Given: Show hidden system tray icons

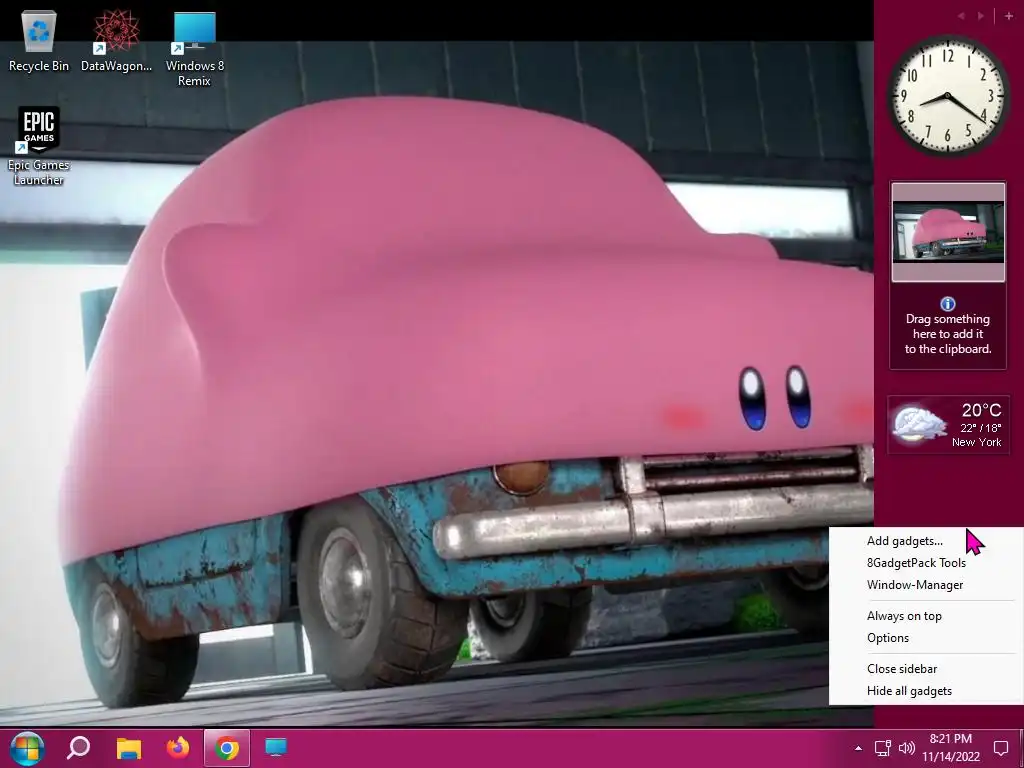Looking at the screenshot, I should pyautogui.click(x=858, y=748).
